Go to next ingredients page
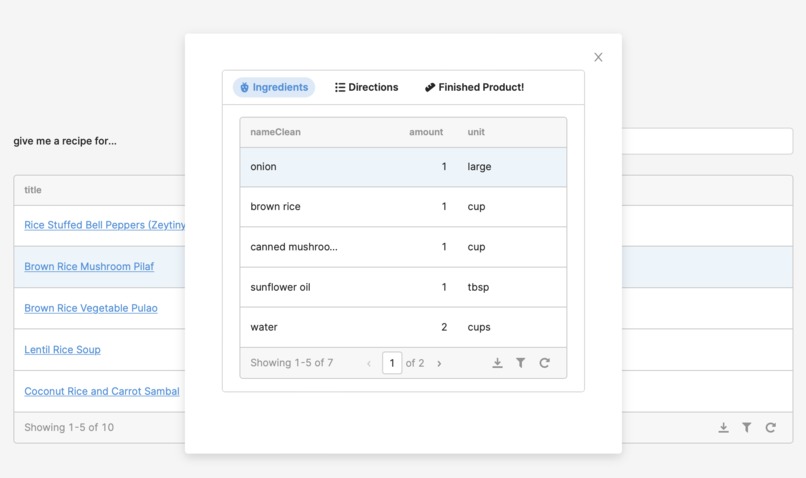 pyautogui.click(x=439, y=363)
